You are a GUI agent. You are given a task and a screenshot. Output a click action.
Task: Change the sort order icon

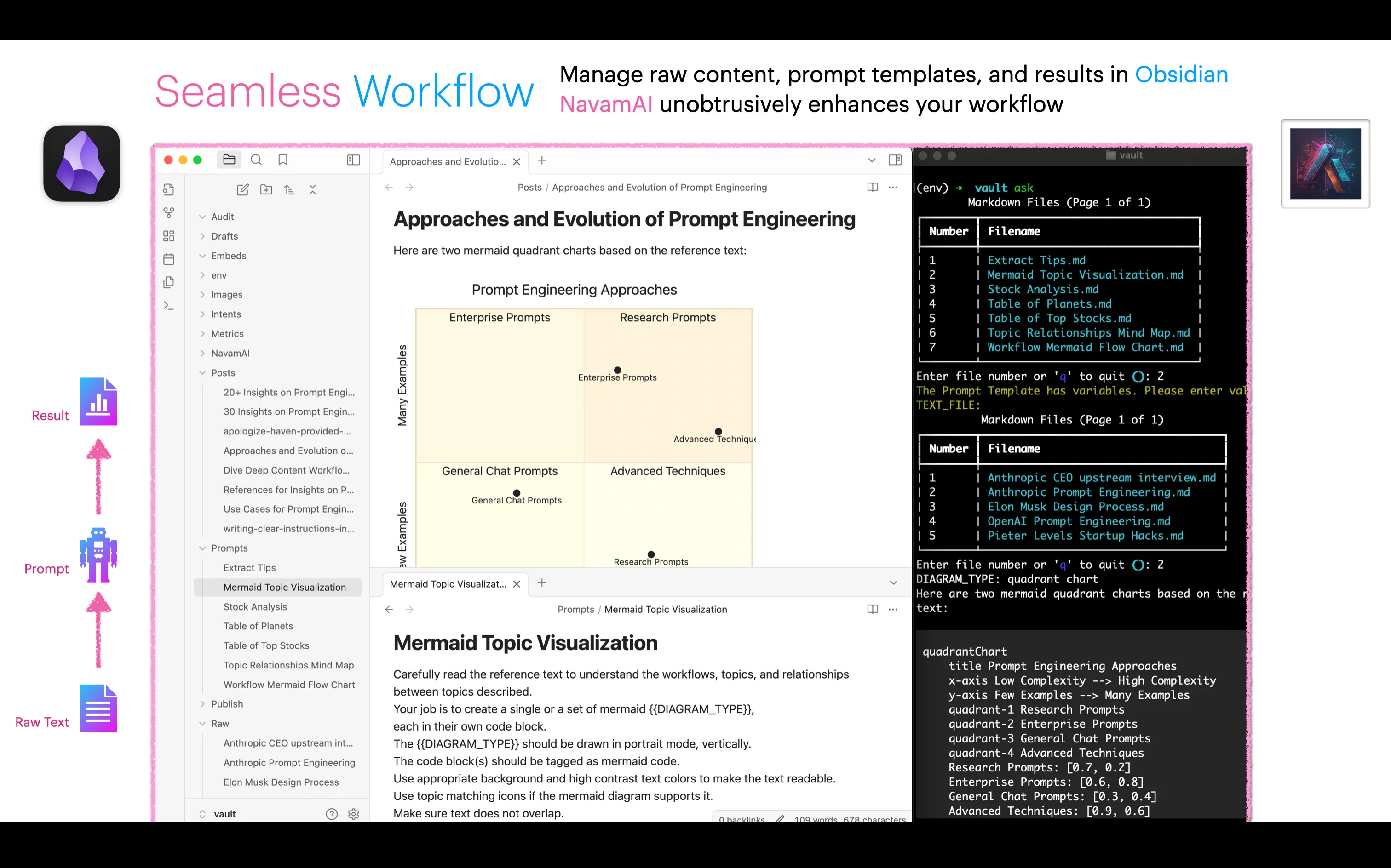(289, 190)
